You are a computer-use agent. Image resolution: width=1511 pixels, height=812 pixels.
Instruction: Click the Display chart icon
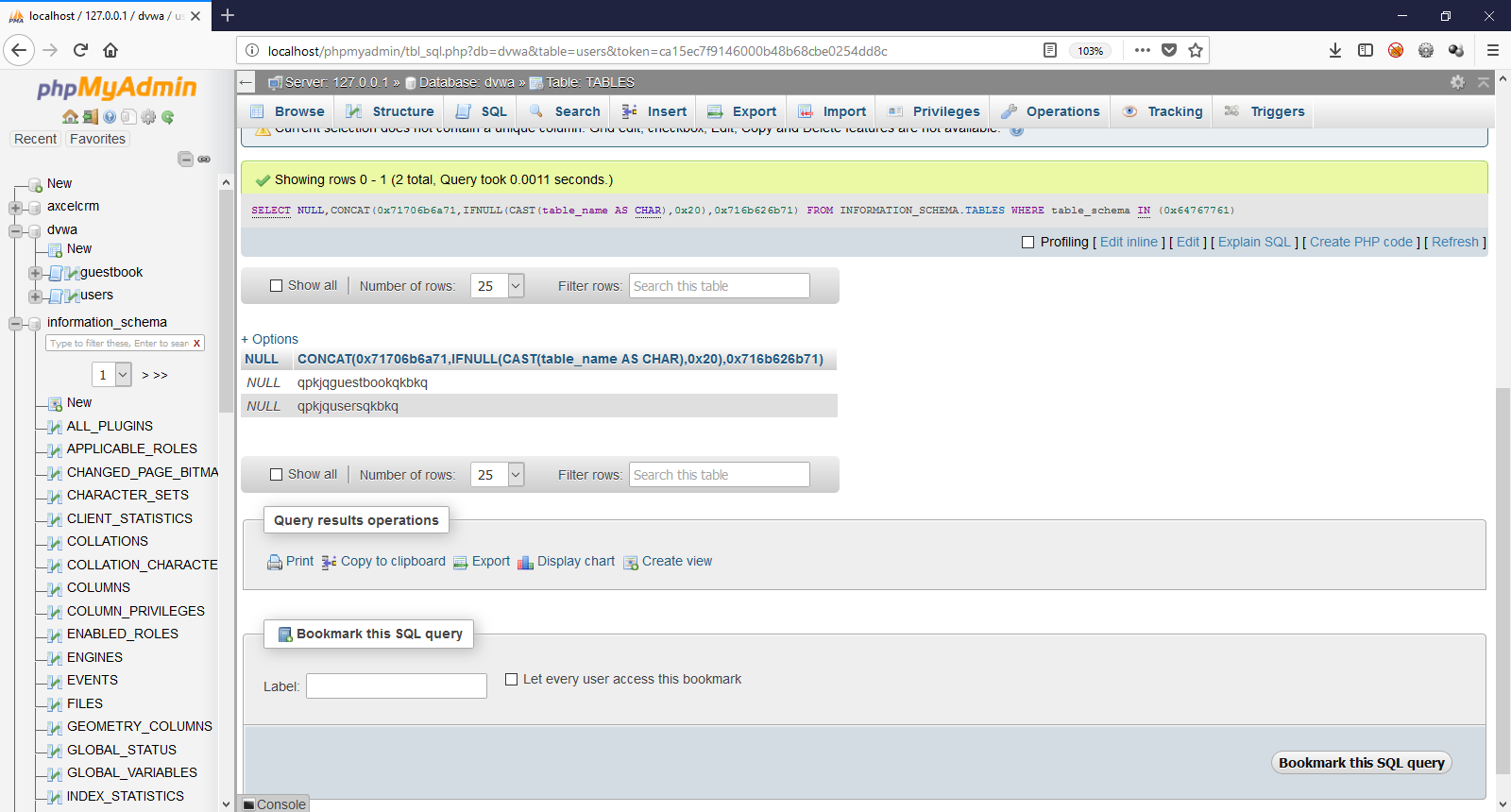pos(525,563)
